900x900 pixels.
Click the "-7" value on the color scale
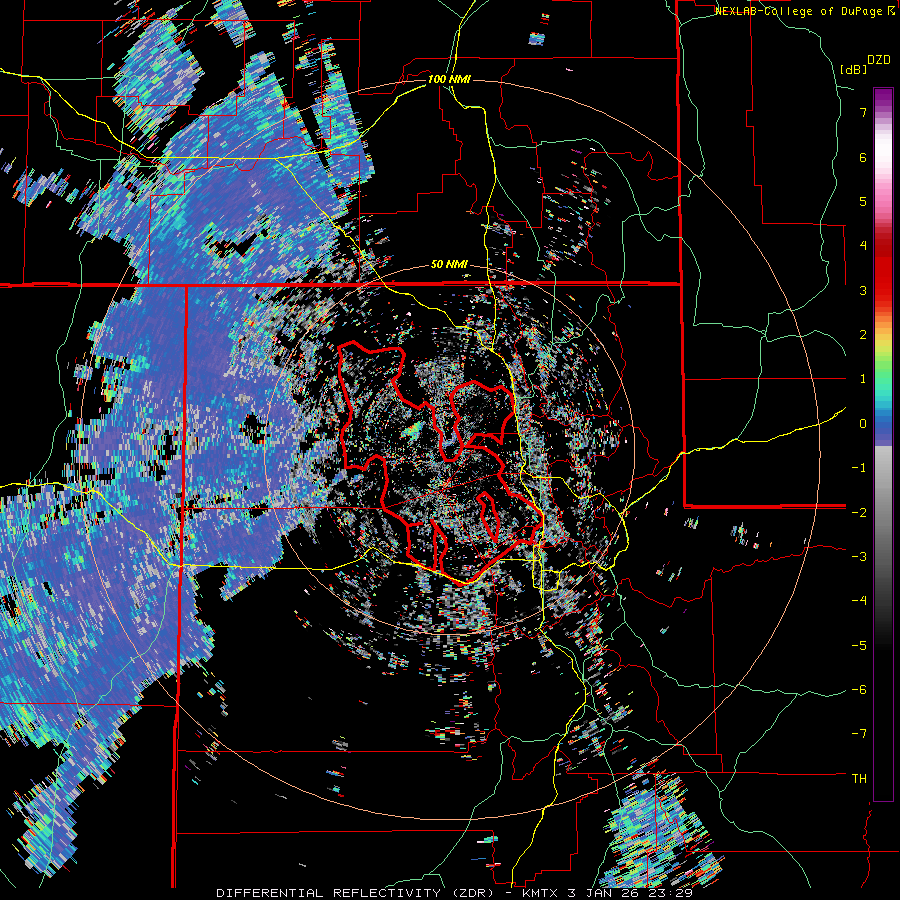click(859, 734)
